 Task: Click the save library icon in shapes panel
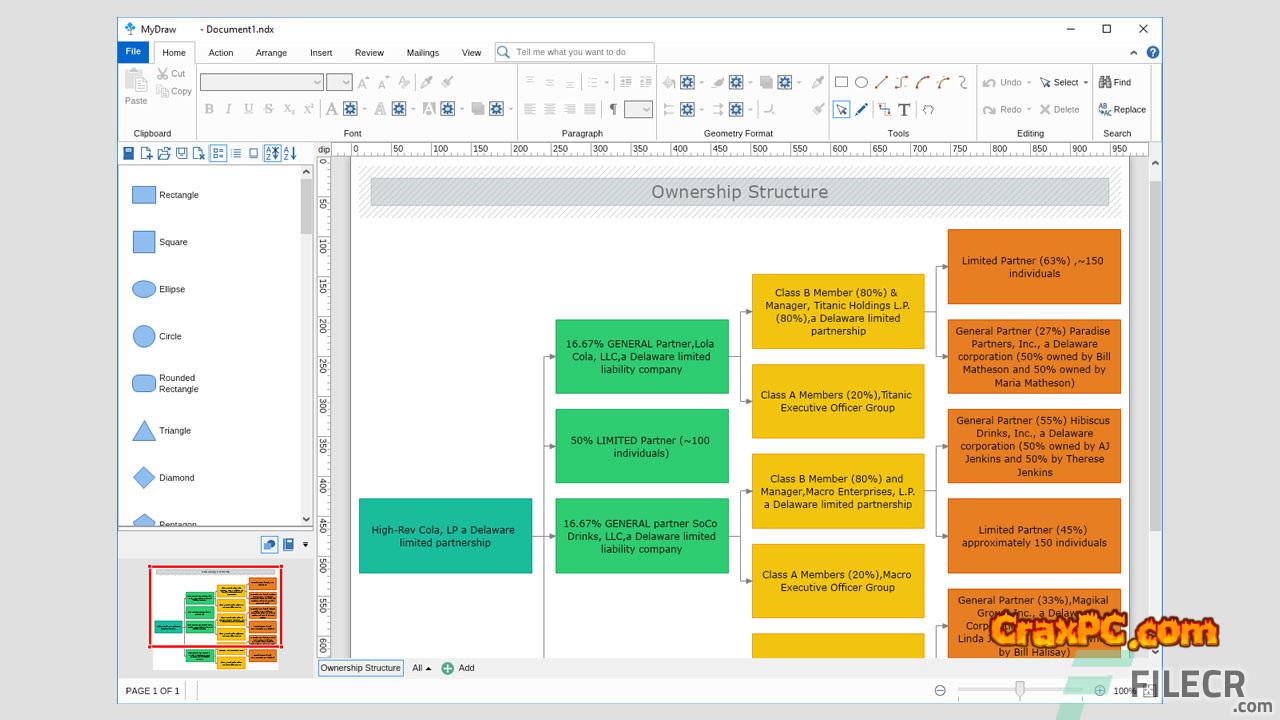[x=129, y=153]
